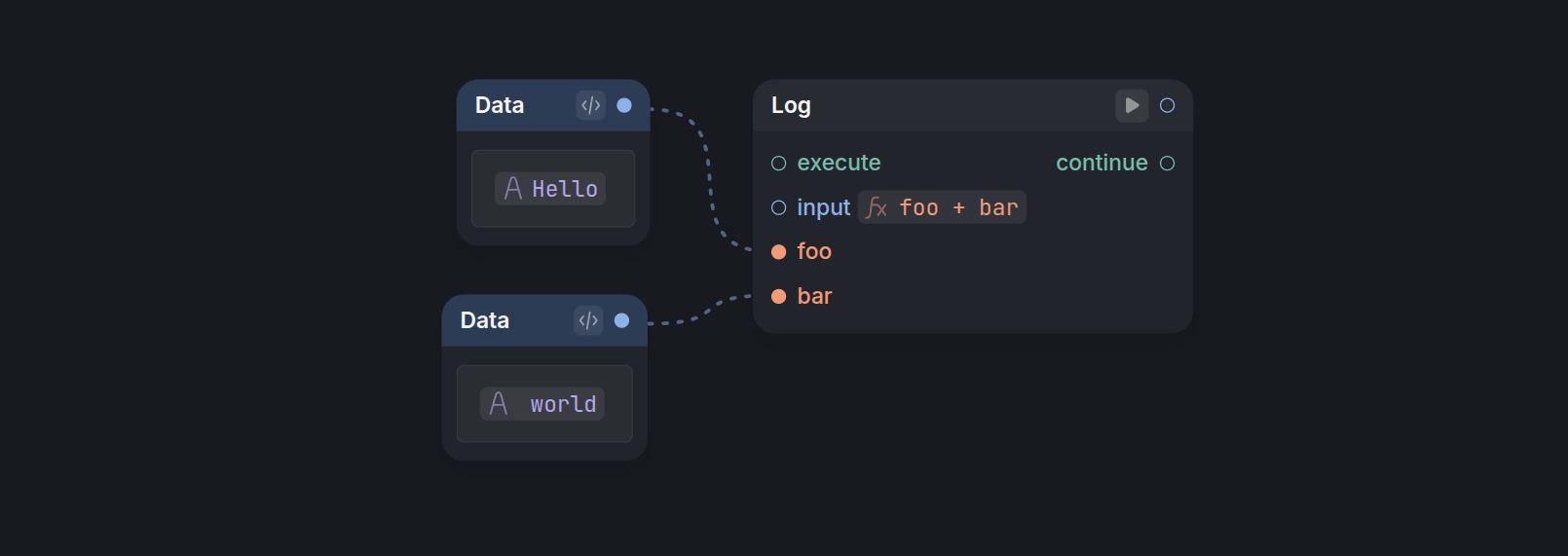Click the text type icon beside world
The width and height of the screenshot is (1568, 556).
pos(499,404)
